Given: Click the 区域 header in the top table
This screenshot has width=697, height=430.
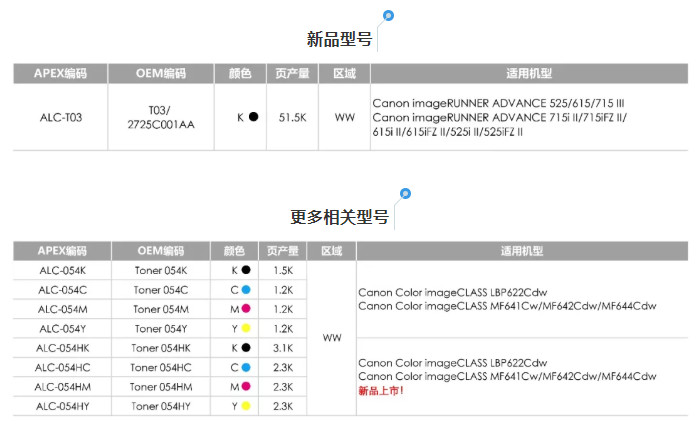Looking at the screenshot, I should point(344,73).
